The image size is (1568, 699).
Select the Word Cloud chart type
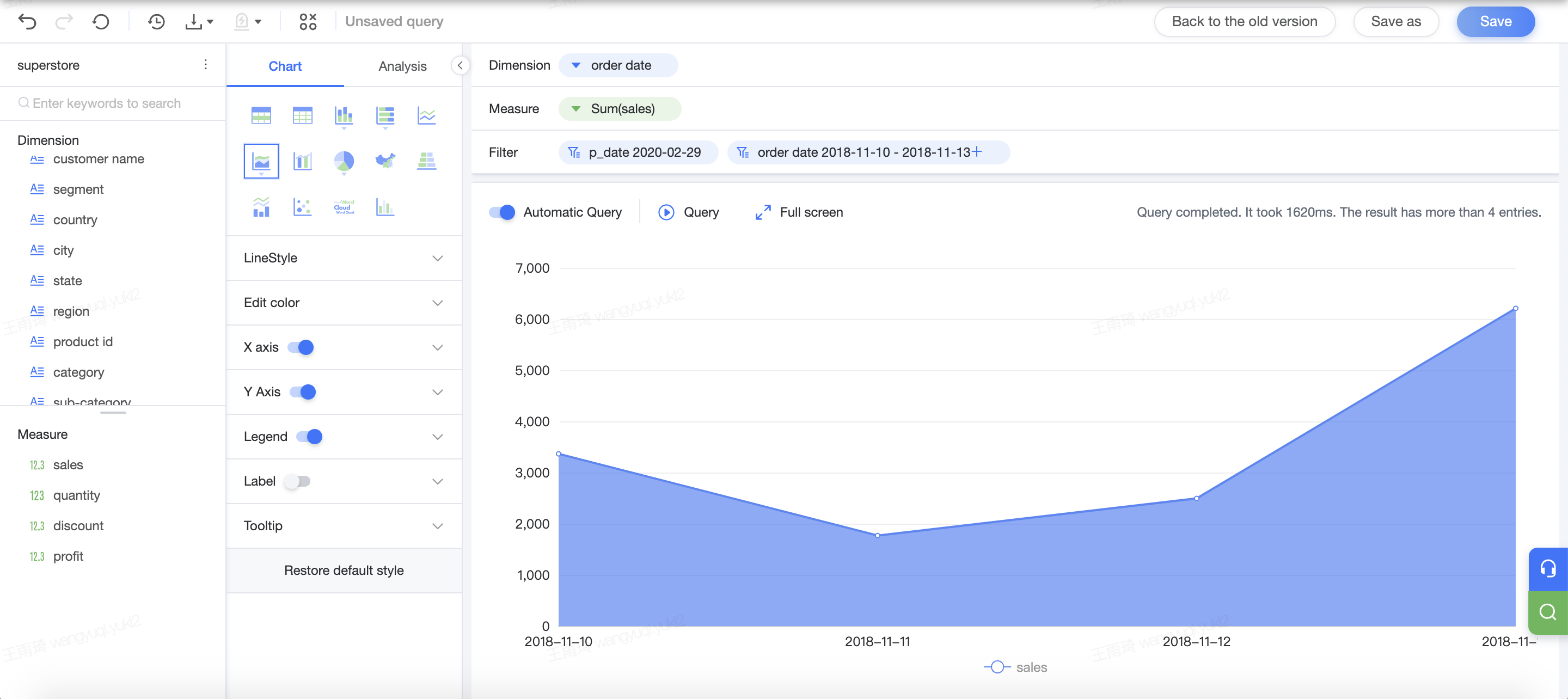coord(344,207)
